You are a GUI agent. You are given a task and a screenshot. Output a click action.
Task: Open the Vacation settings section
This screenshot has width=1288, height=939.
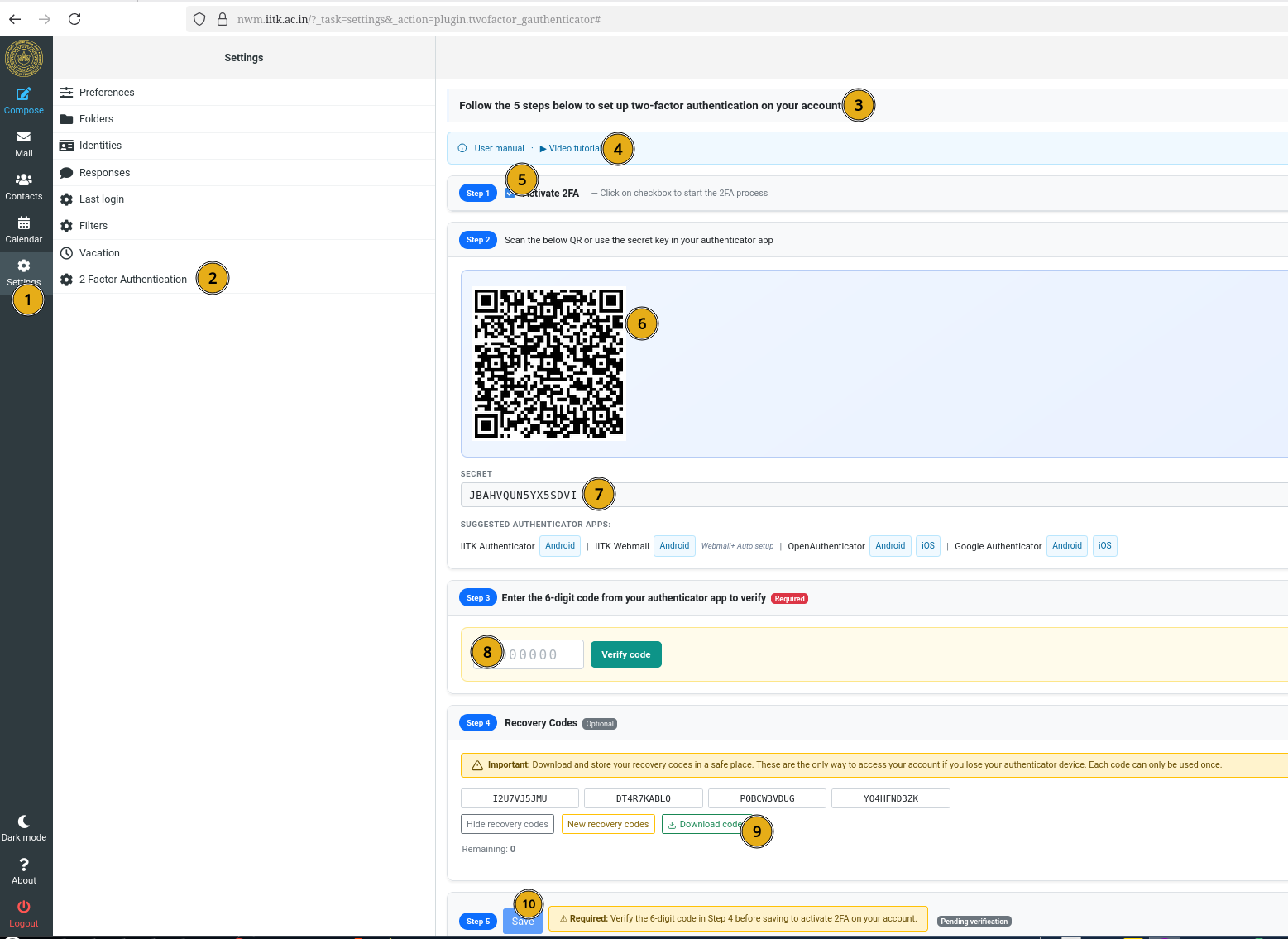click(244, 253)
